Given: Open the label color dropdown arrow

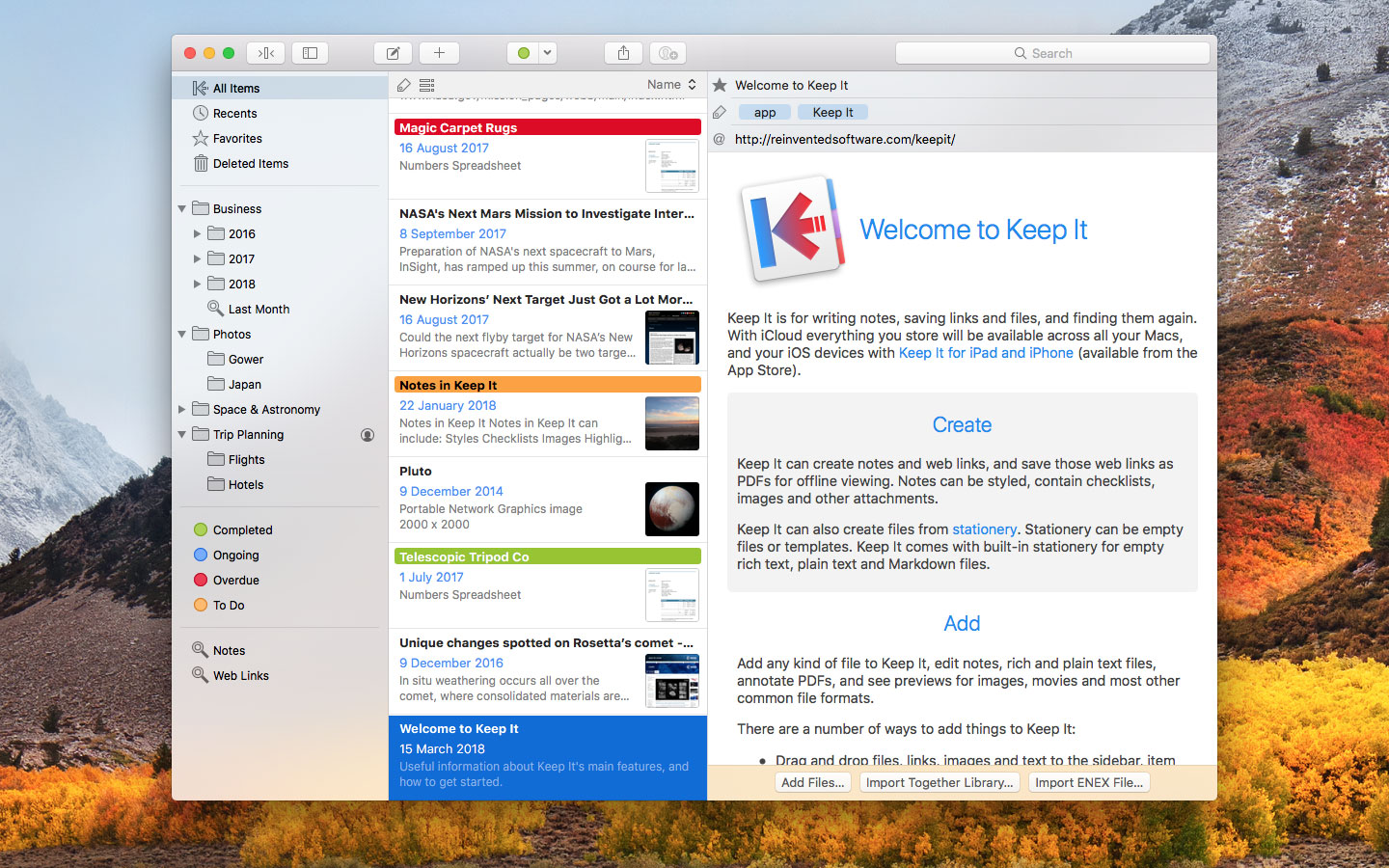Looking at the screenshot, I should [x=548, y=53].
